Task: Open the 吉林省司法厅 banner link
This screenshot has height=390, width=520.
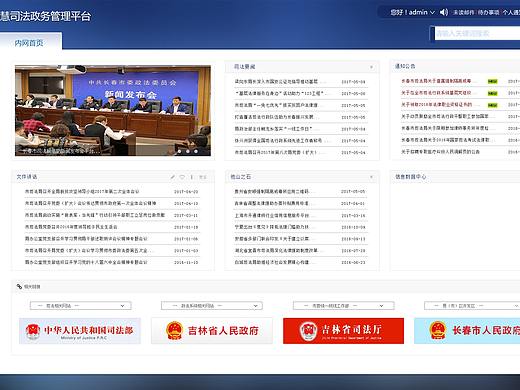Action: (343, 331)
